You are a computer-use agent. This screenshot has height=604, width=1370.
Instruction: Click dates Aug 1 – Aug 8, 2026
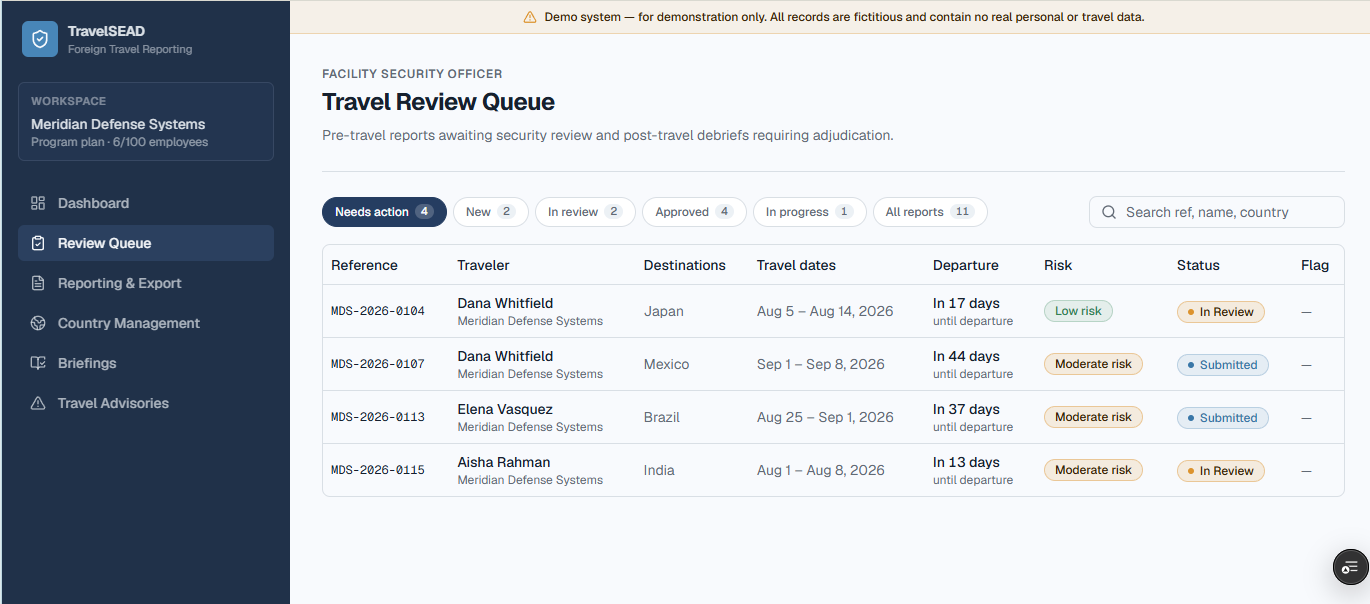(821, 470)
